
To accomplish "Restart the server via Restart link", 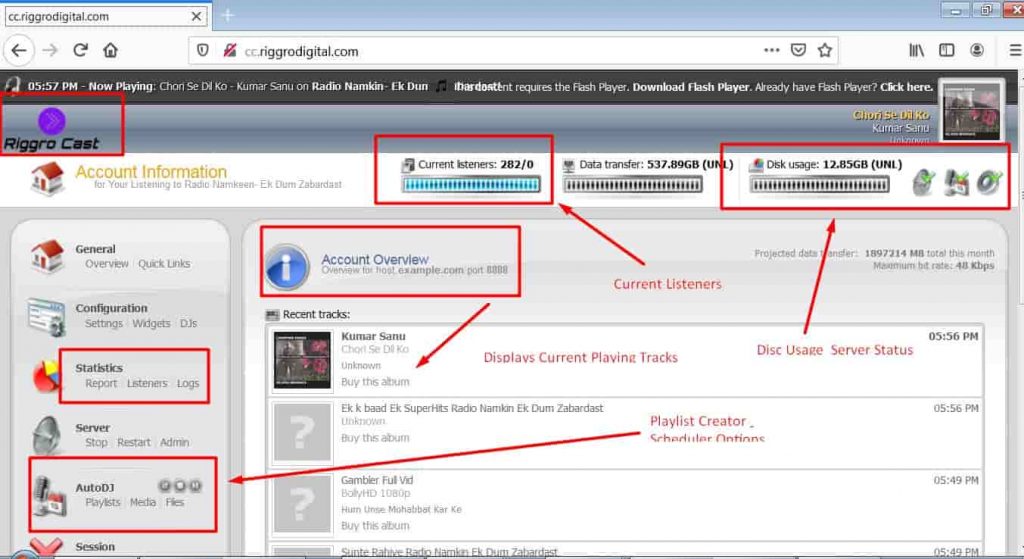I will point(134,443).
